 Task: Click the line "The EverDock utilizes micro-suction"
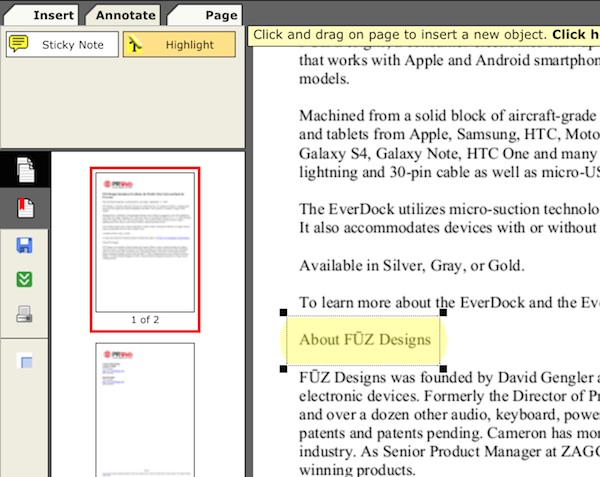[449, 209]
